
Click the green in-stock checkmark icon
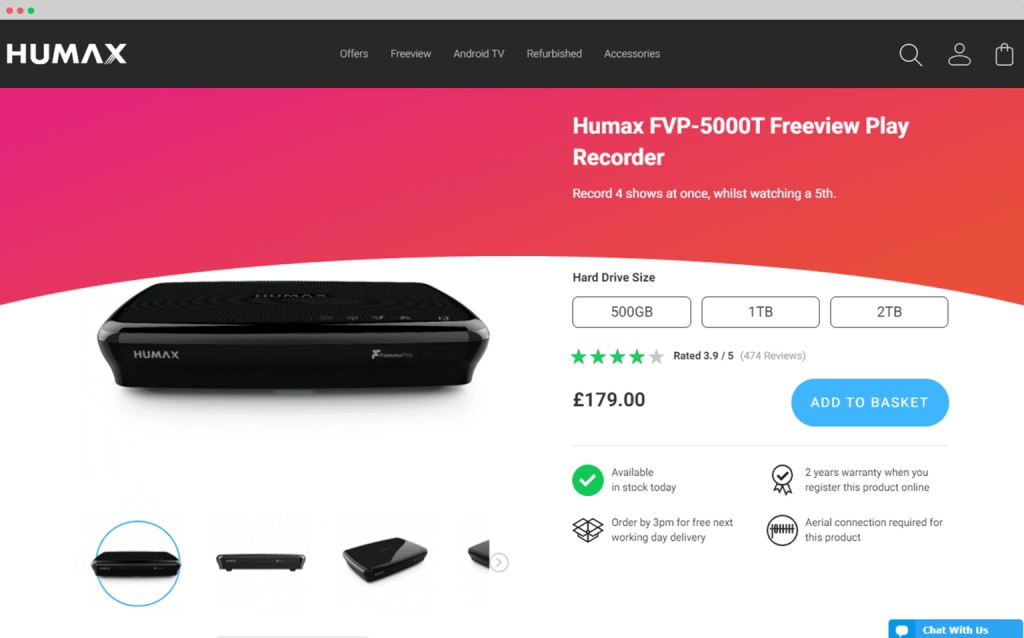(x=588, y=480)
